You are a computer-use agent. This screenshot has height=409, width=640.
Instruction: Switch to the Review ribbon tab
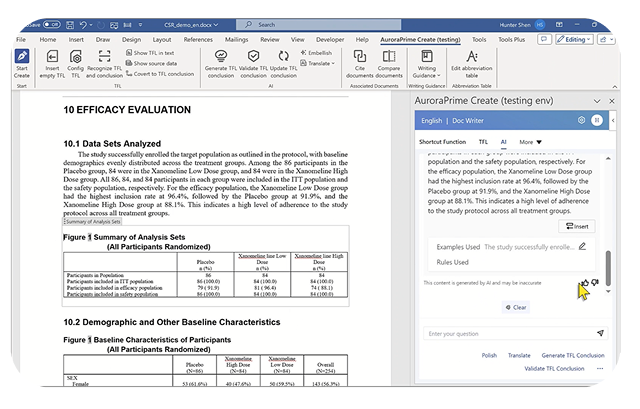pyautogui.click(x=270, y=40)
